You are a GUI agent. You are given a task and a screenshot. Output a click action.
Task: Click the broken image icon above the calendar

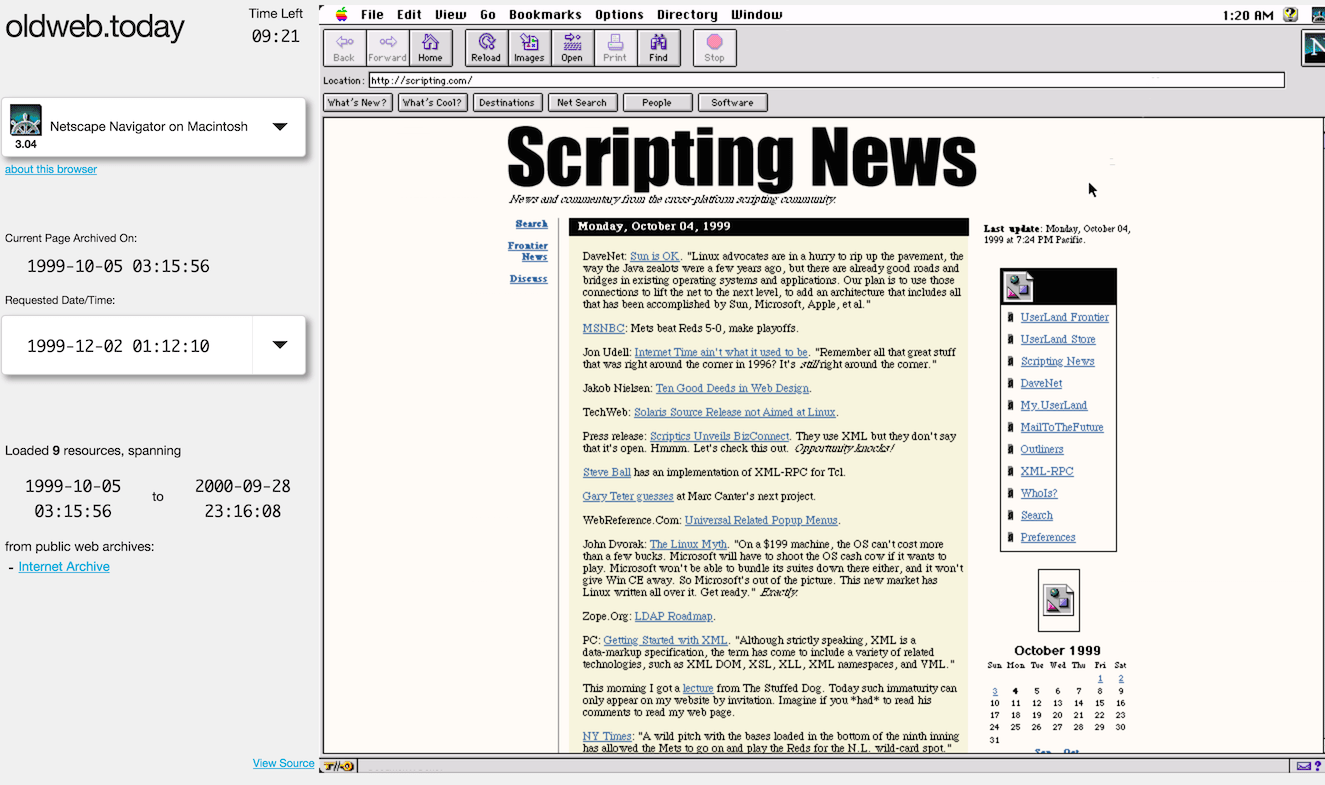(x=1058, y=600)
